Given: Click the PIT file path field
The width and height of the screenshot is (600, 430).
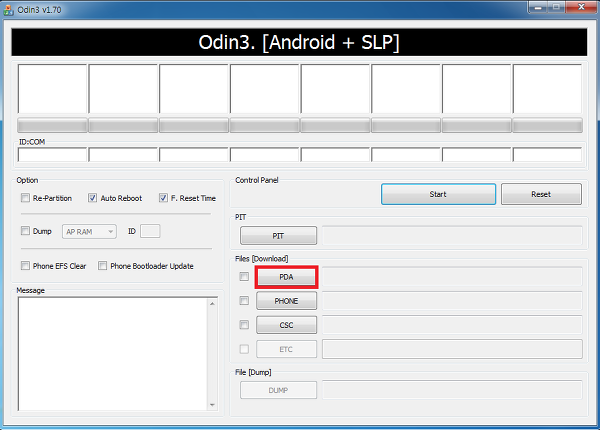Looking at the screenshot, I should [x=452, y=236].
